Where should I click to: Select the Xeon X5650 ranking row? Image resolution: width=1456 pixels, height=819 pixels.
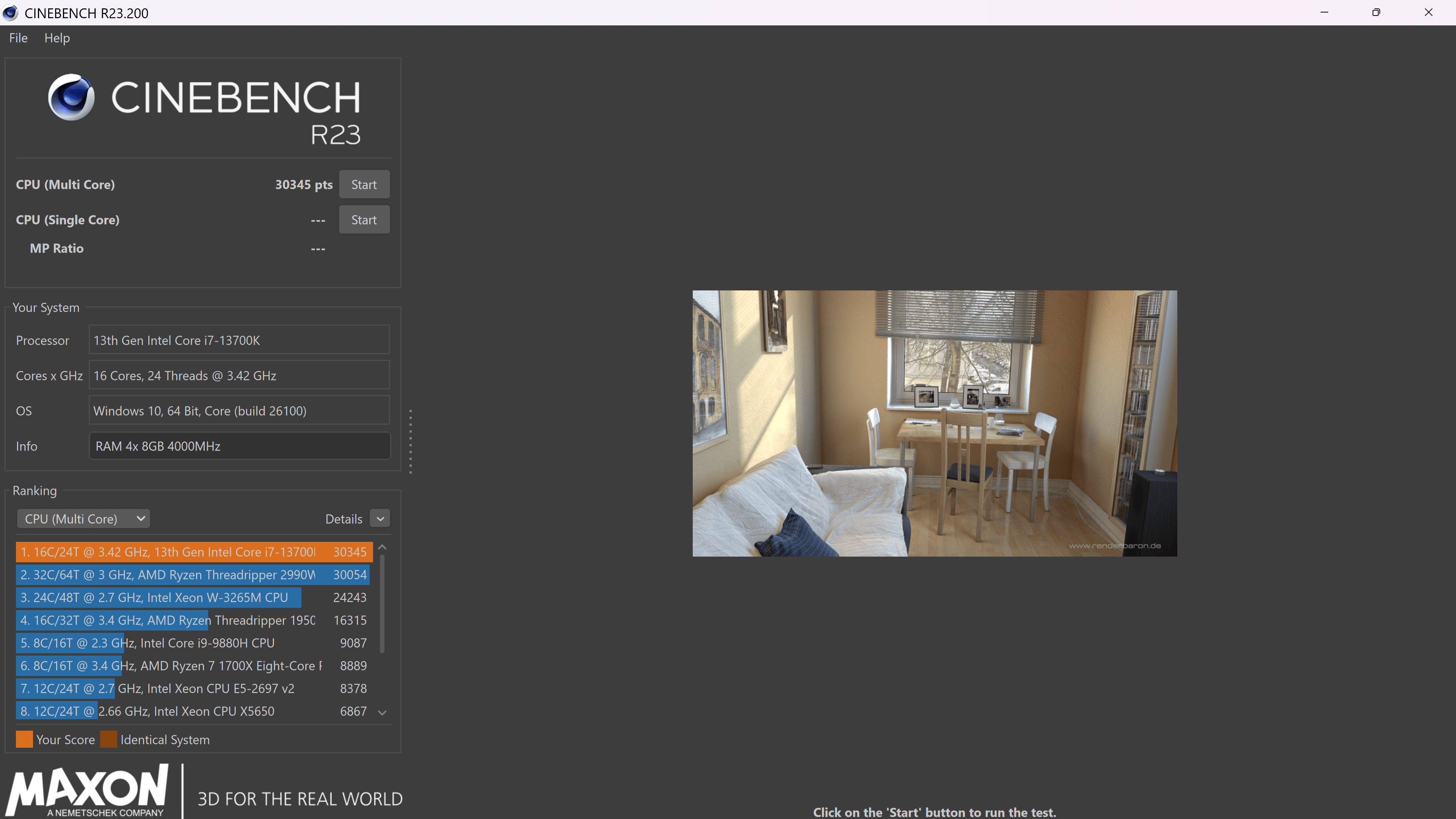(x=195, y=711)
